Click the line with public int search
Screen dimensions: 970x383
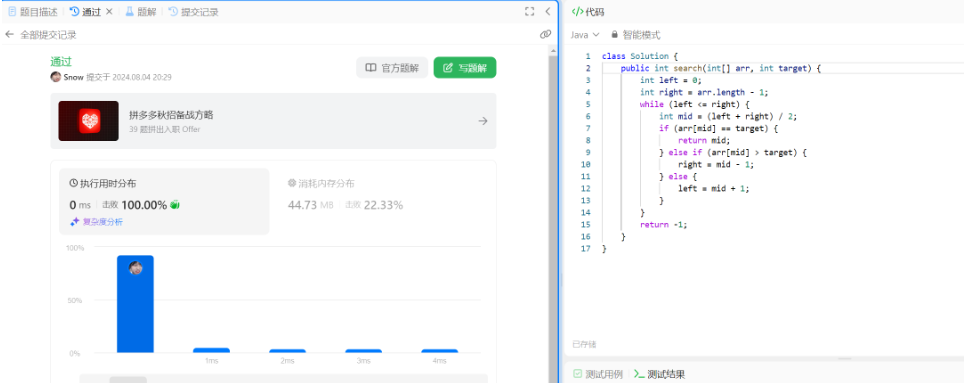pyautogui.click(x=720, y=68)
